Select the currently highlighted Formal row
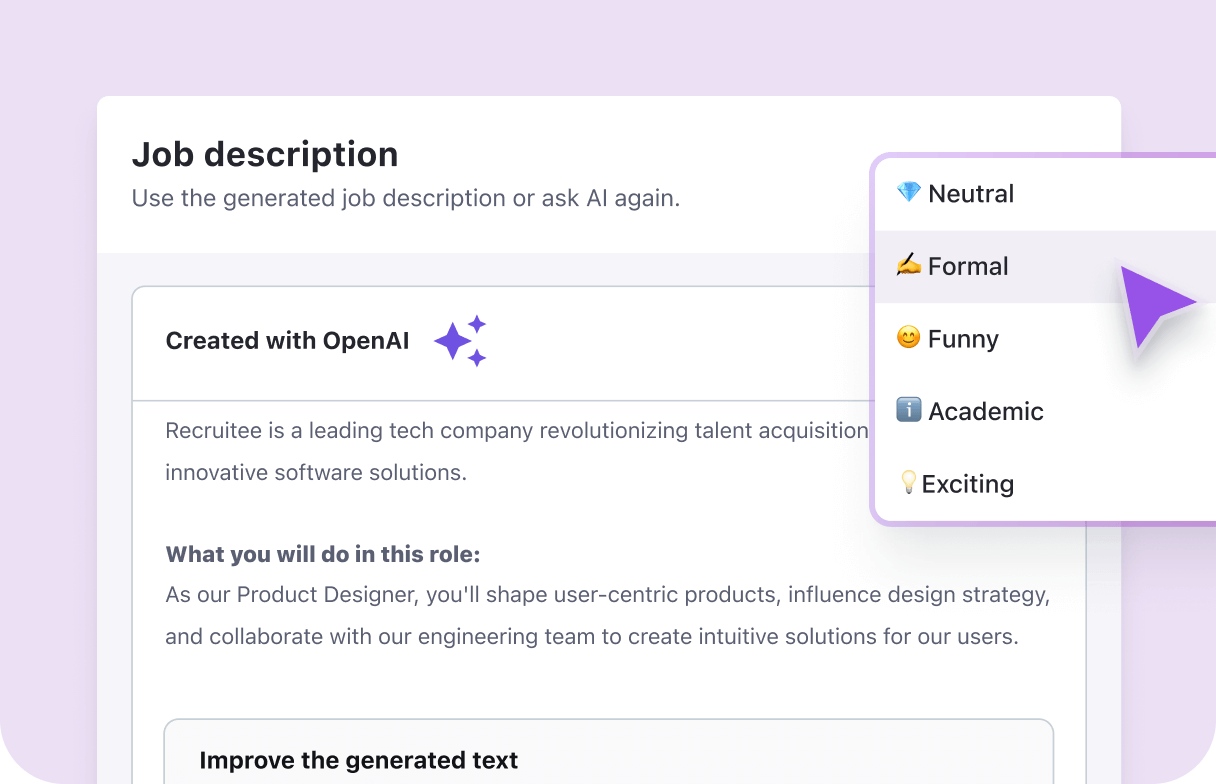 click(968, 266)
